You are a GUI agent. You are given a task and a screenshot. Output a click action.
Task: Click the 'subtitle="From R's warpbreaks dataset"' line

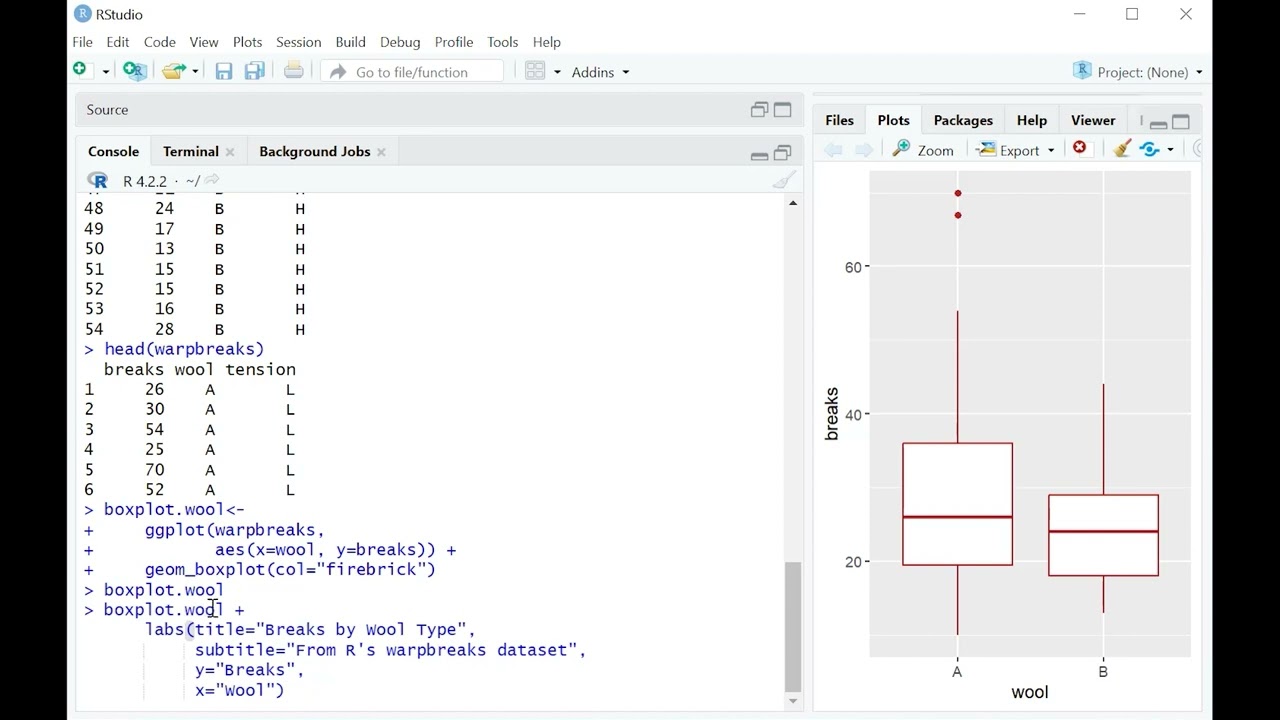(x=391, y=650)
